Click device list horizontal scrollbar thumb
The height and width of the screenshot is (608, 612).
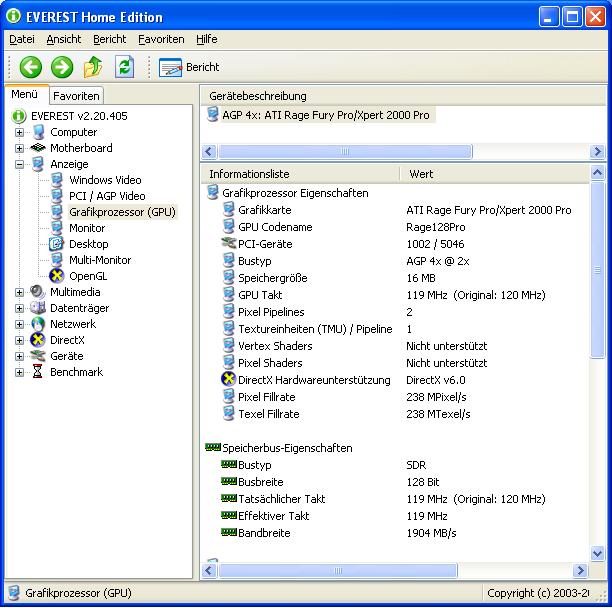[x=345, y=151]
